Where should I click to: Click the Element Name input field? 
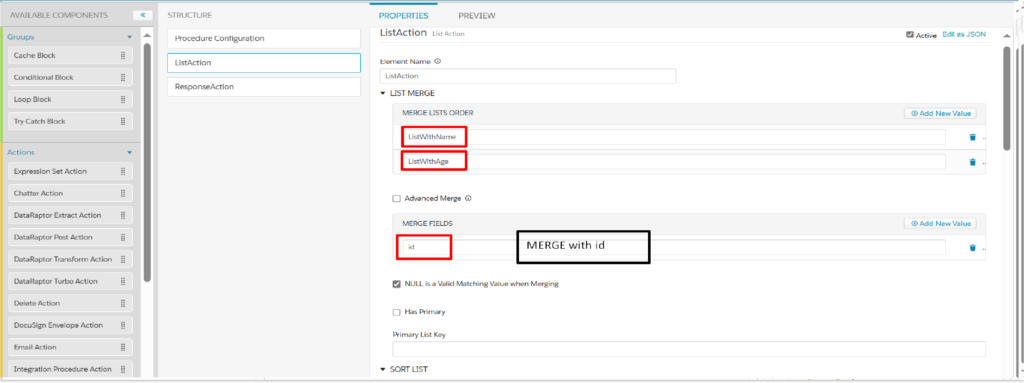click(528, 76)
